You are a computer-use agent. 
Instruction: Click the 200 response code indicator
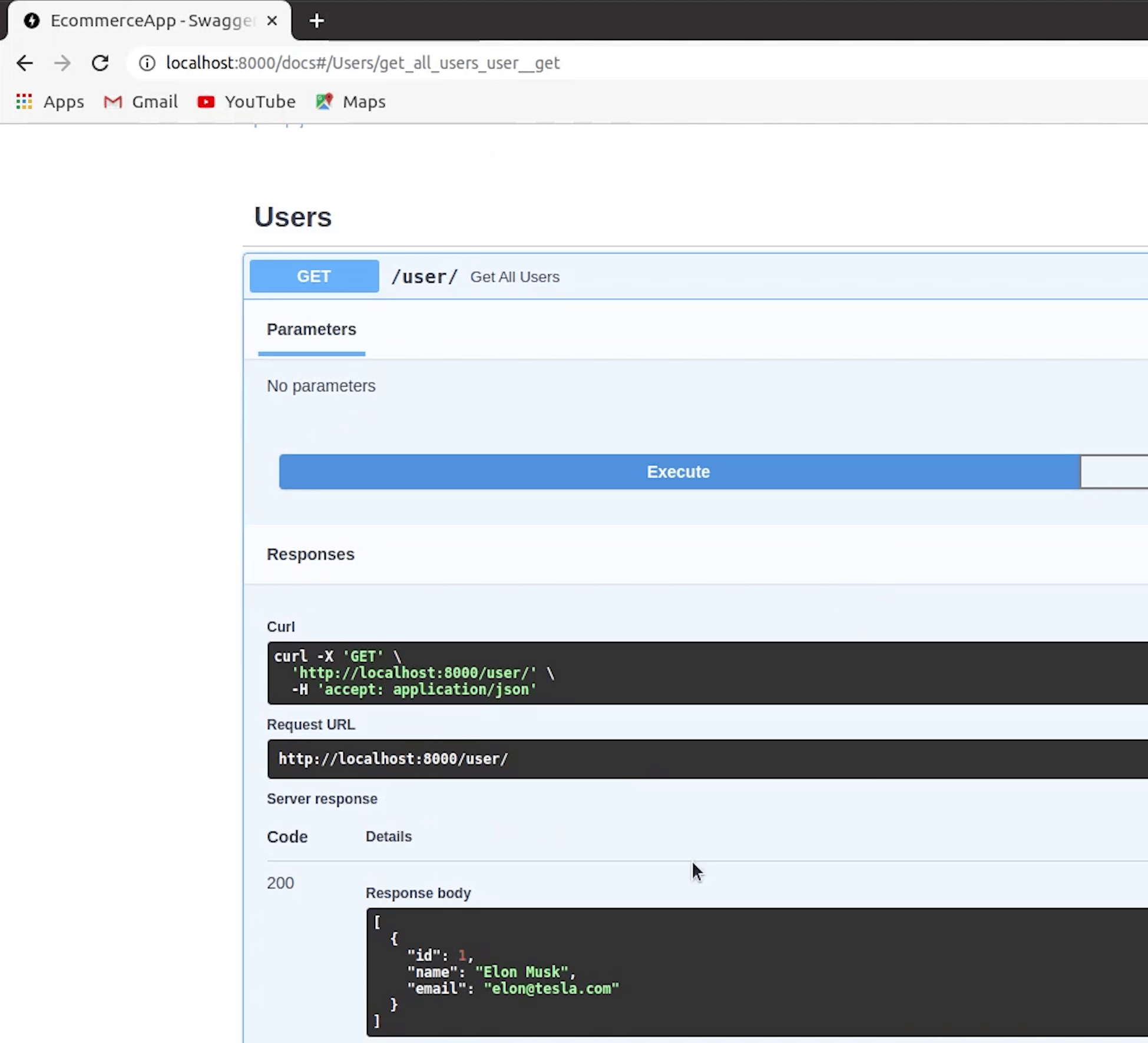pyautogui.click(x=281, y=883)
